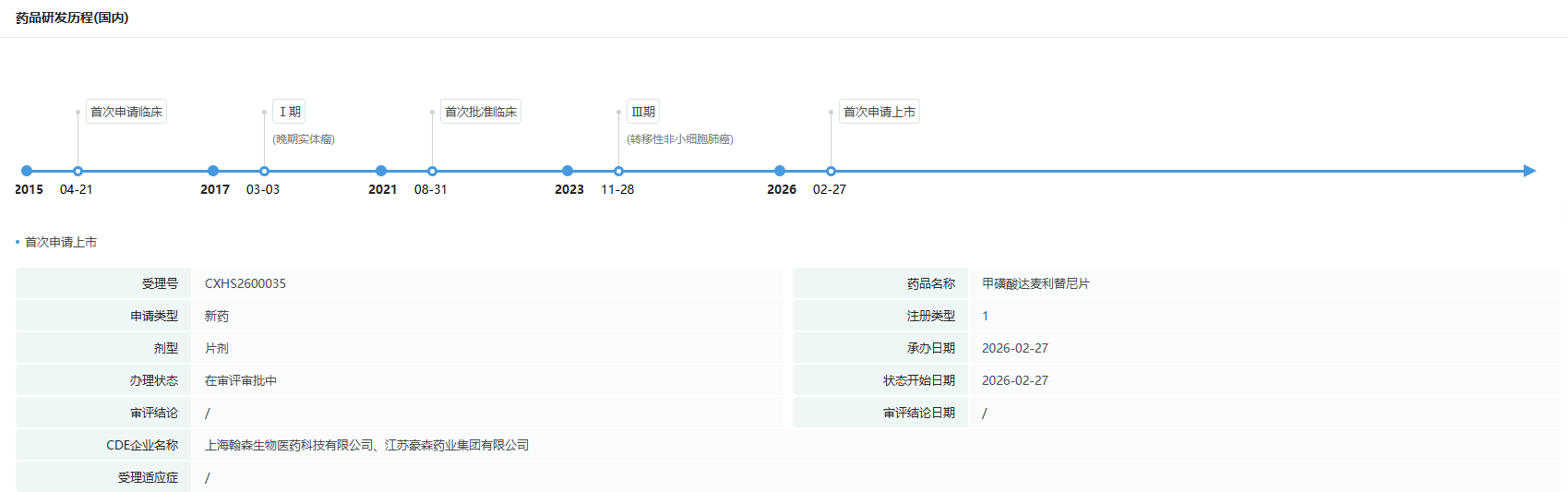The image size is (1568, 492).
Task: Select the 11-28 timeline marker
Action: point(618,171)
